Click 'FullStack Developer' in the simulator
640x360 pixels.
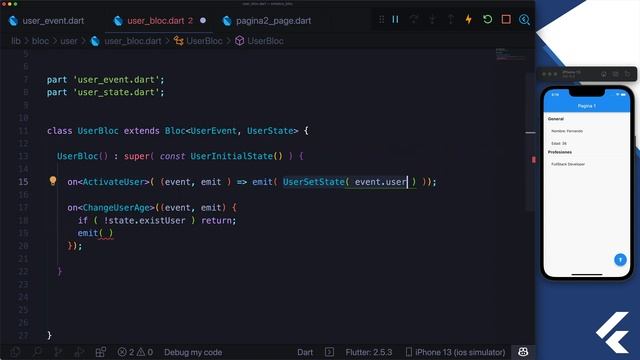[568, 164]
